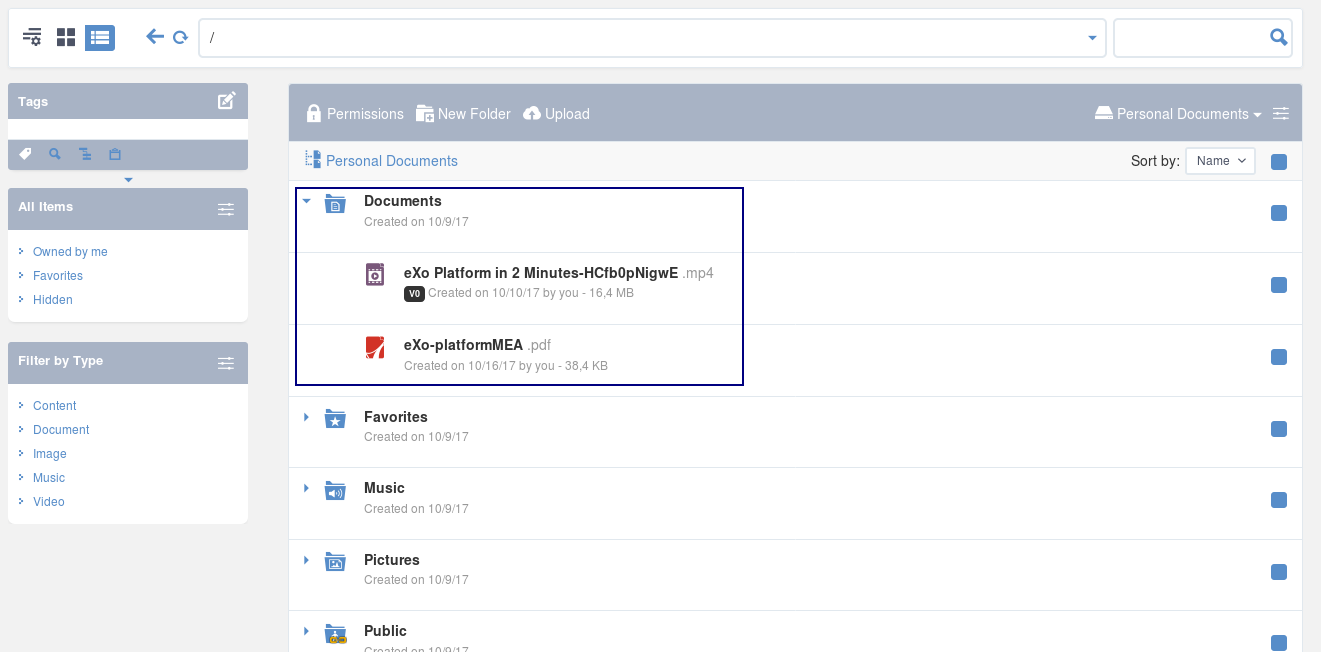
Task: Select the Owned by me filter
Action: (x=70, y=252)
